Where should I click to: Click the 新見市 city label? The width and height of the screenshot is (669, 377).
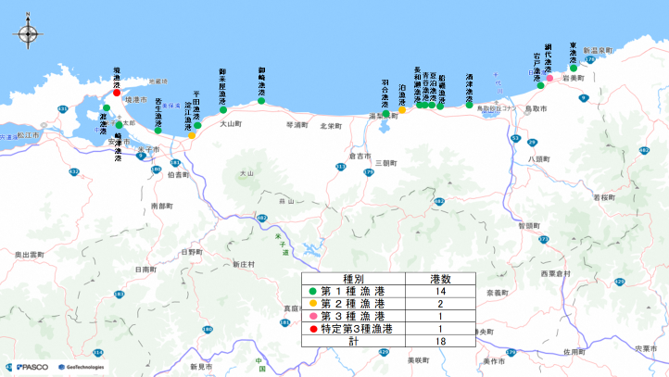tap(201, 366)
